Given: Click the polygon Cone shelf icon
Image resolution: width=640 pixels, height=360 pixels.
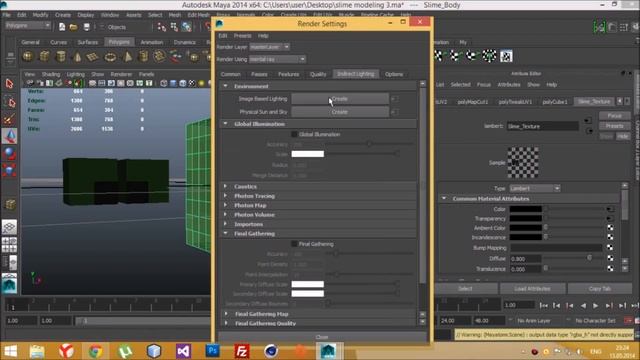Looking at the screenshot, I should [77, 56].
